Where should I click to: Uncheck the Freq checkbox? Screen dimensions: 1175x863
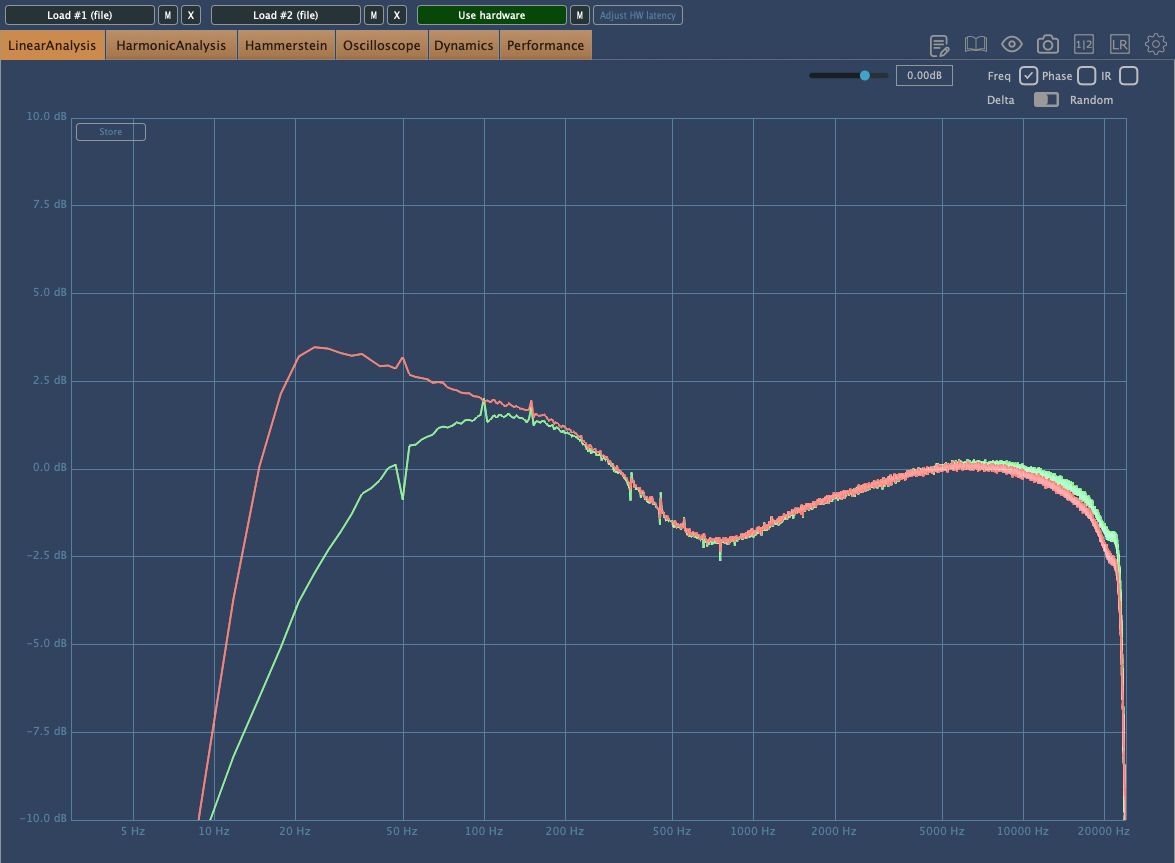tap(1028, 76)
